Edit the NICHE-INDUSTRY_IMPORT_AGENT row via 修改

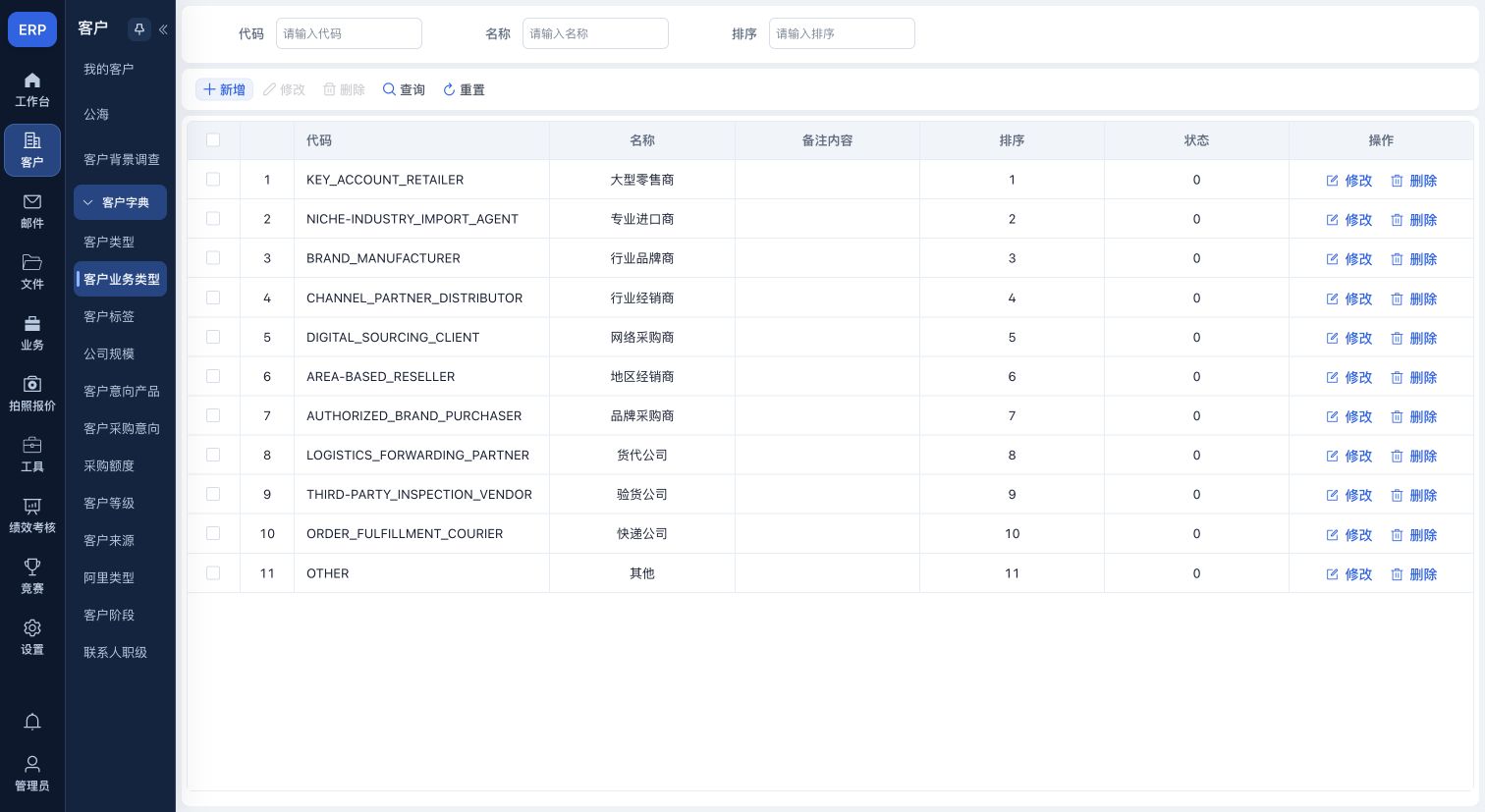point(1349,220)
